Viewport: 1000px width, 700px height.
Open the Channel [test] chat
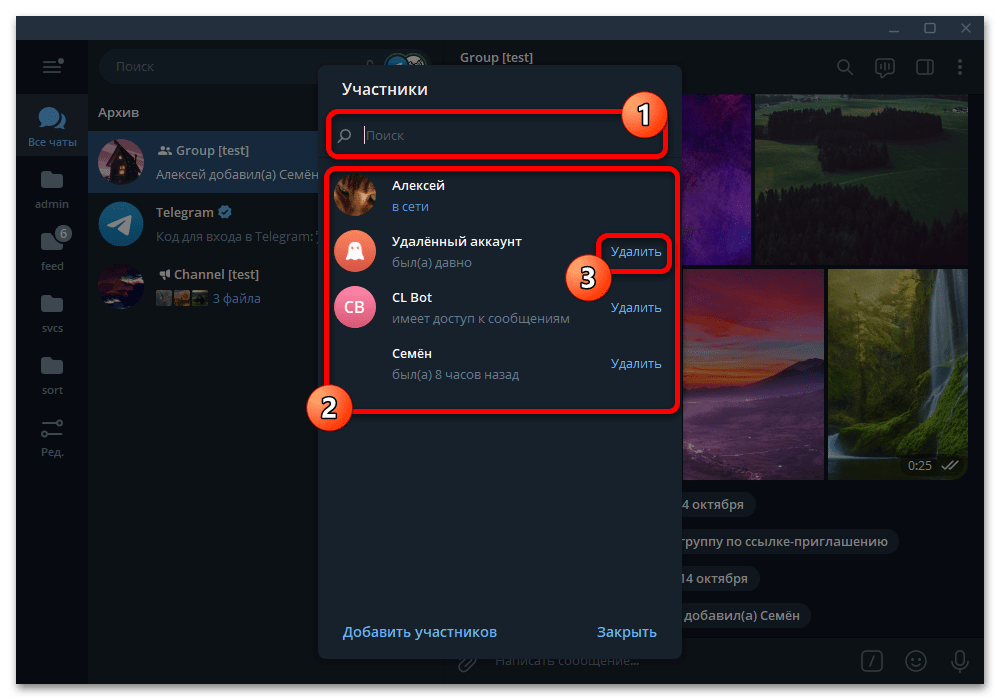click(203, 286)
